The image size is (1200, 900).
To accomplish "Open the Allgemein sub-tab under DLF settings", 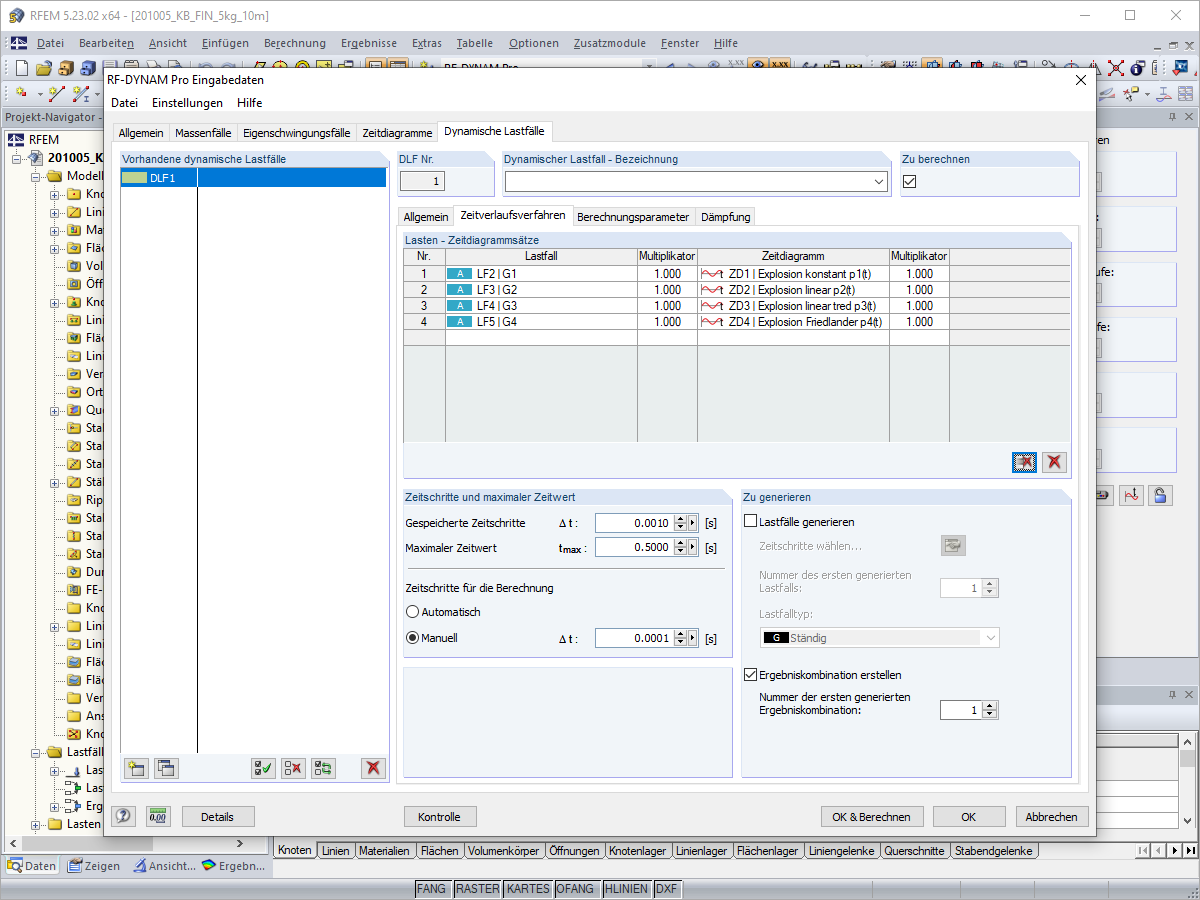I will tap(426, 217).
